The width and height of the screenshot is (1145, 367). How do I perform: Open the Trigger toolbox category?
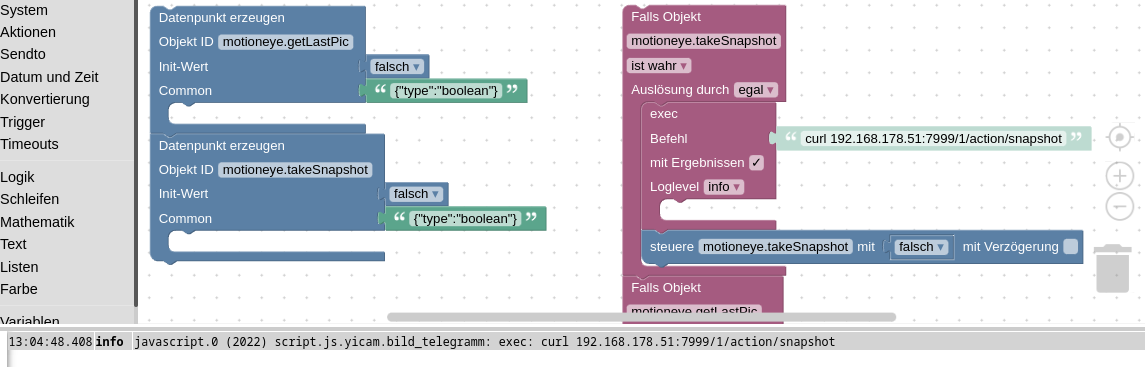23,122
